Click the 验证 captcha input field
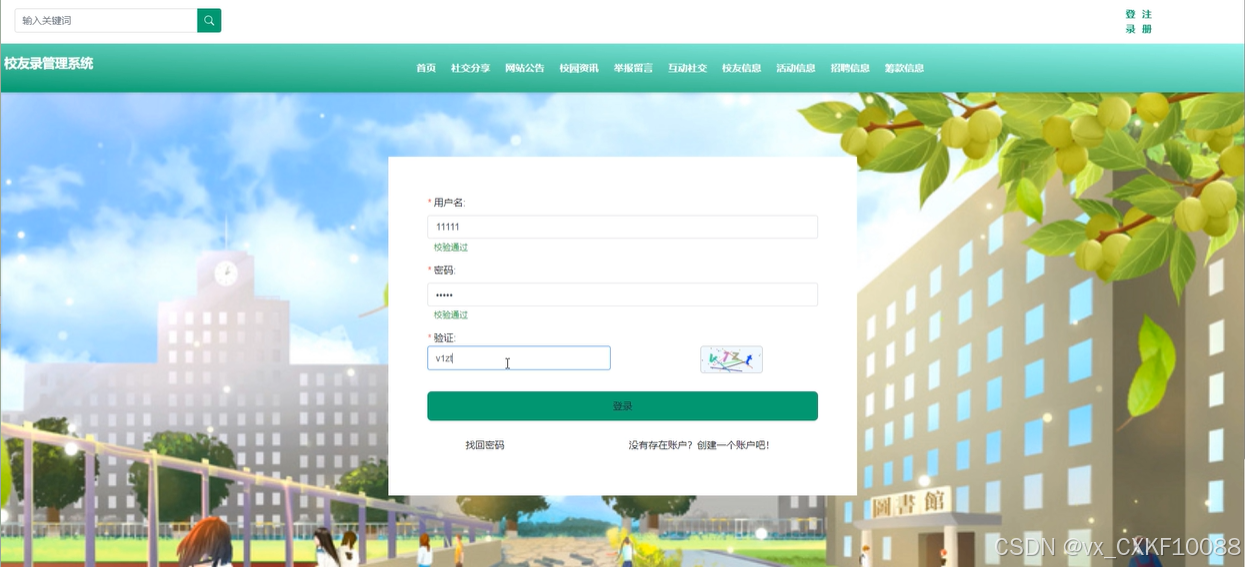 pos(519,358)
